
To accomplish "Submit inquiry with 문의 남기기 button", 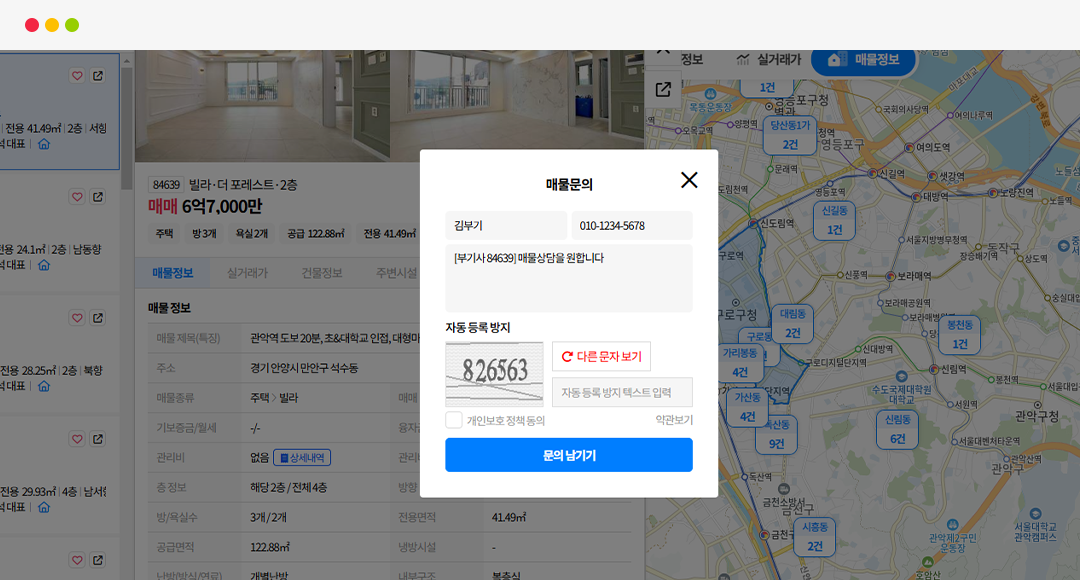I will (x=568, y=455).
